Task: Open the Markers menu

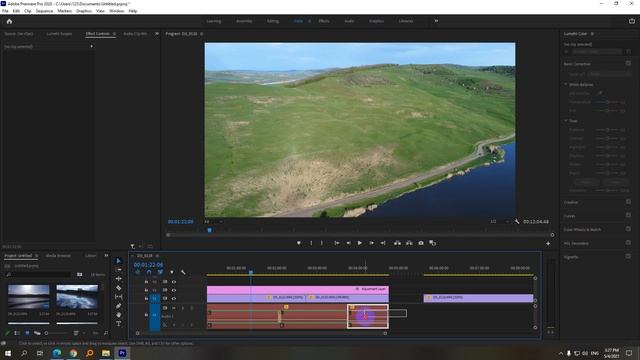Action: pos(64,11)
